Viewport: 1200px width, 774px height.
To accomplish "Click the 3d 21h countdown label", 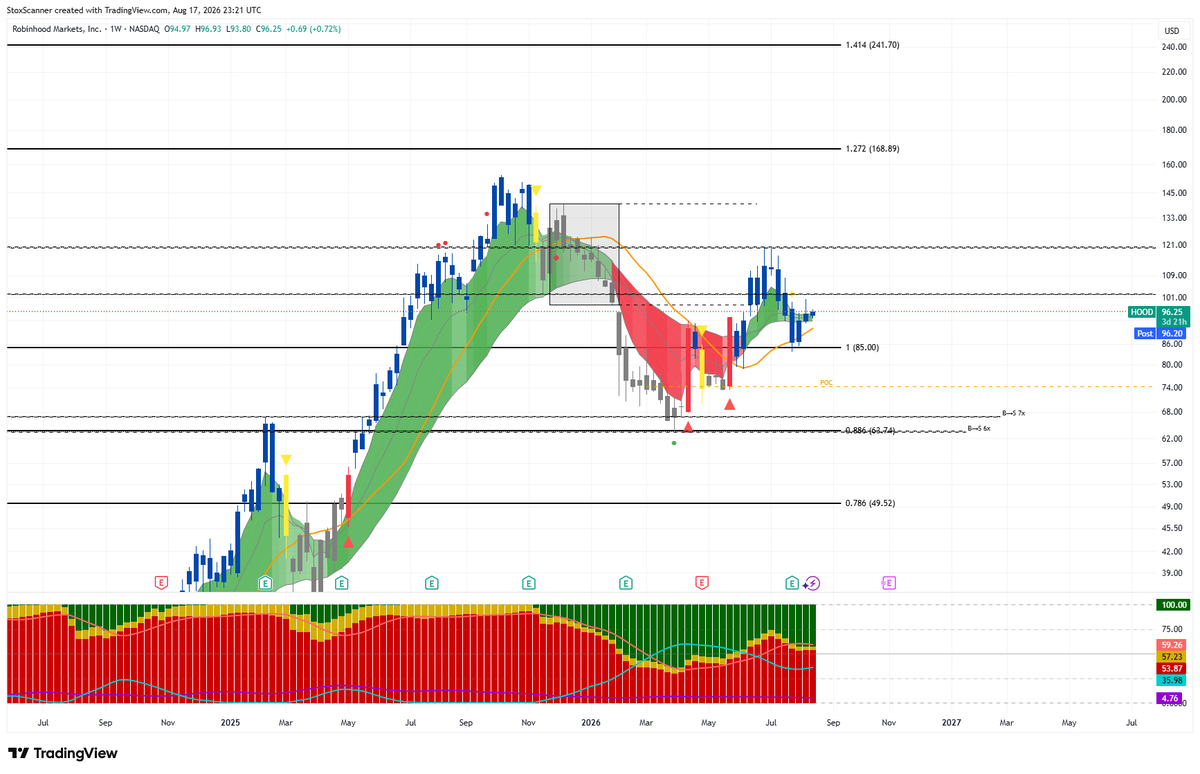I will click(x=1172, y=322).
